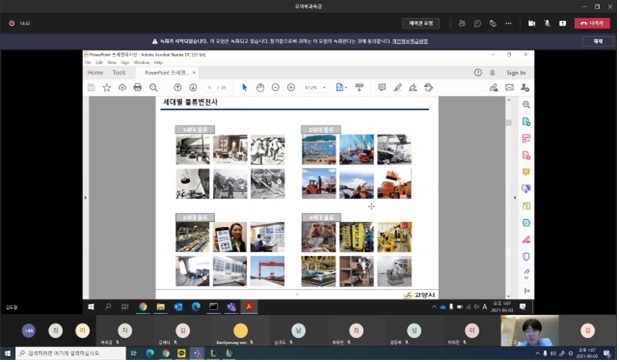Click the Acrobat help question mark icon
This screenshot has height=362, width=619.
(x=478, y=73)
